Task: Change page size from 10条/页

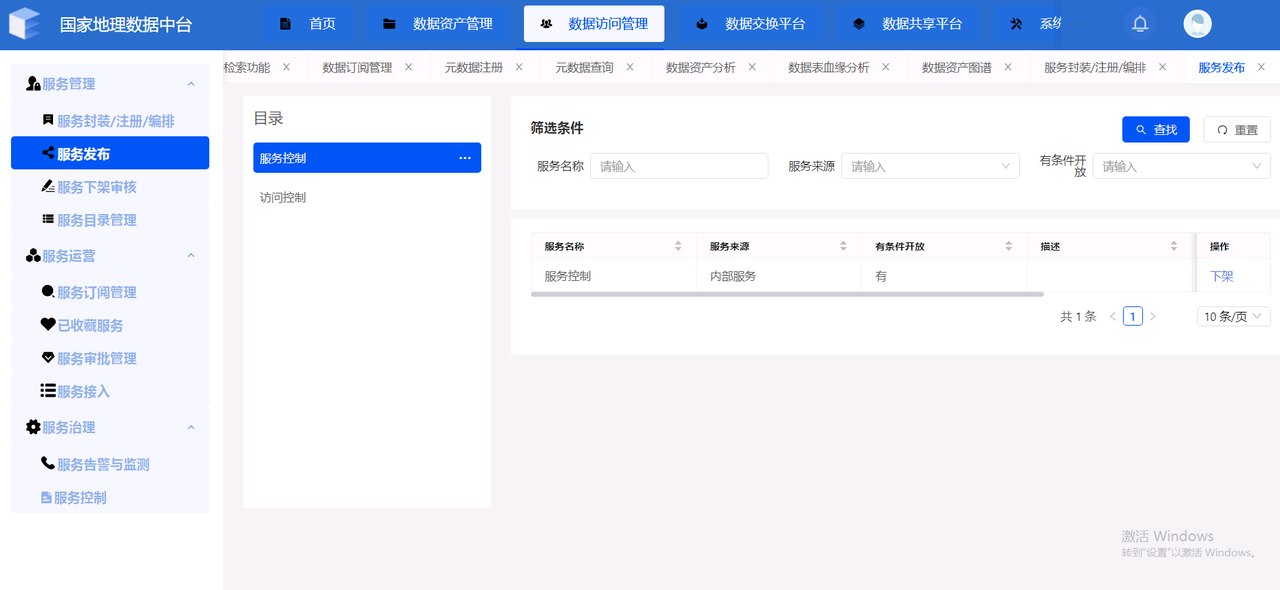Action: click(1233, 316)
